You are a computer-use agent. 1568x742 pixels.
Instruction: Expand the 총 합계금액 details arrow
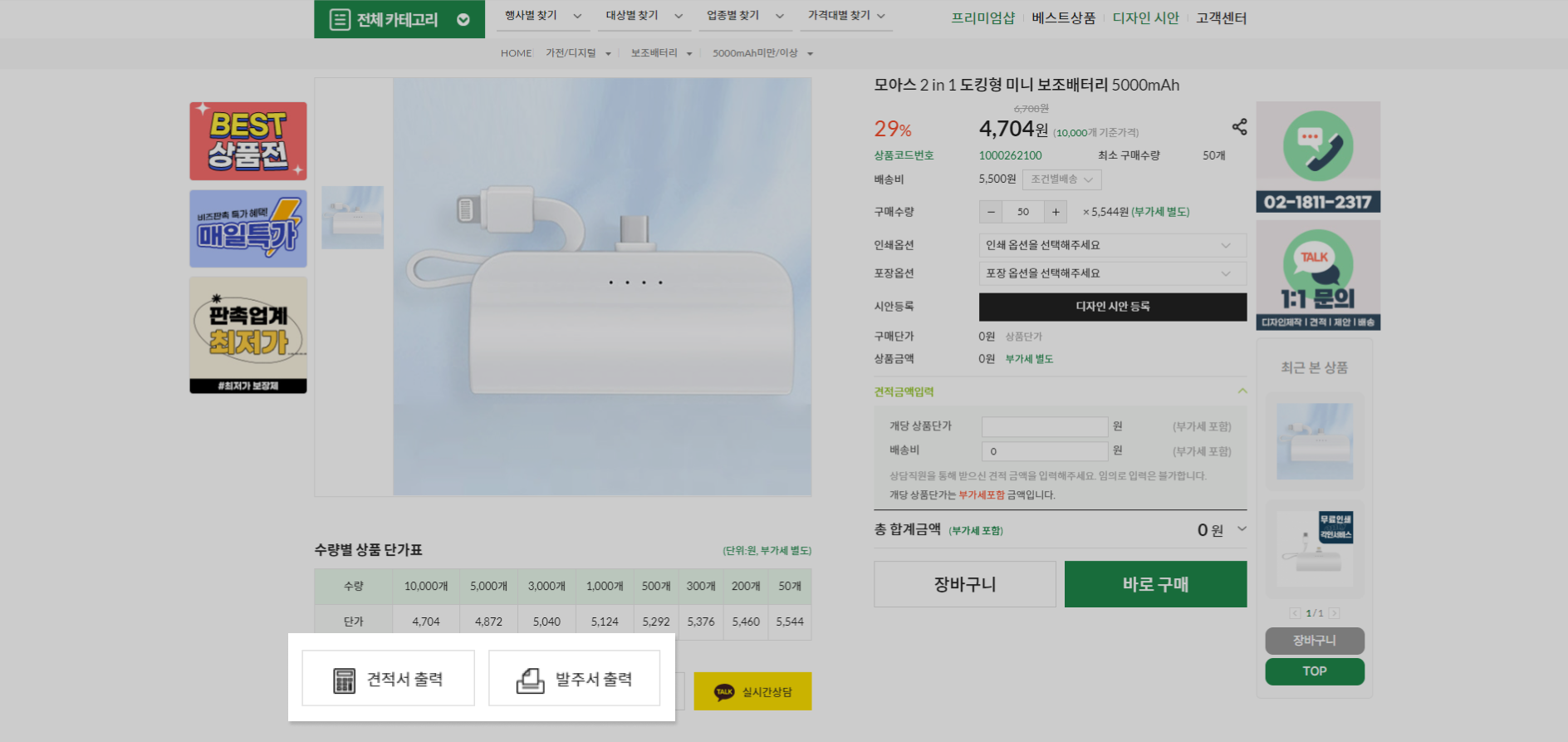[x=1242, y=529]
